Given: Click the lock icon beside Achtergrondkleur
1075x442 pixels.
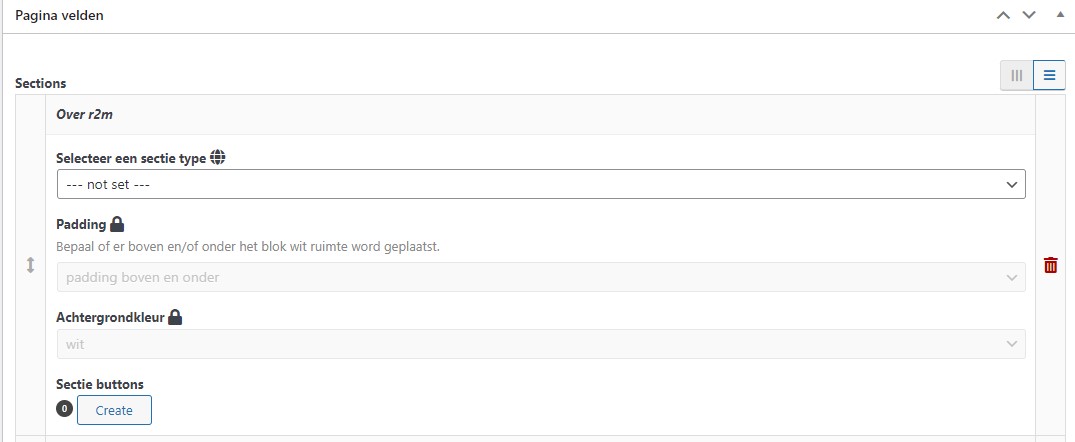Looking at the screenshot, I should pos(176,317).
